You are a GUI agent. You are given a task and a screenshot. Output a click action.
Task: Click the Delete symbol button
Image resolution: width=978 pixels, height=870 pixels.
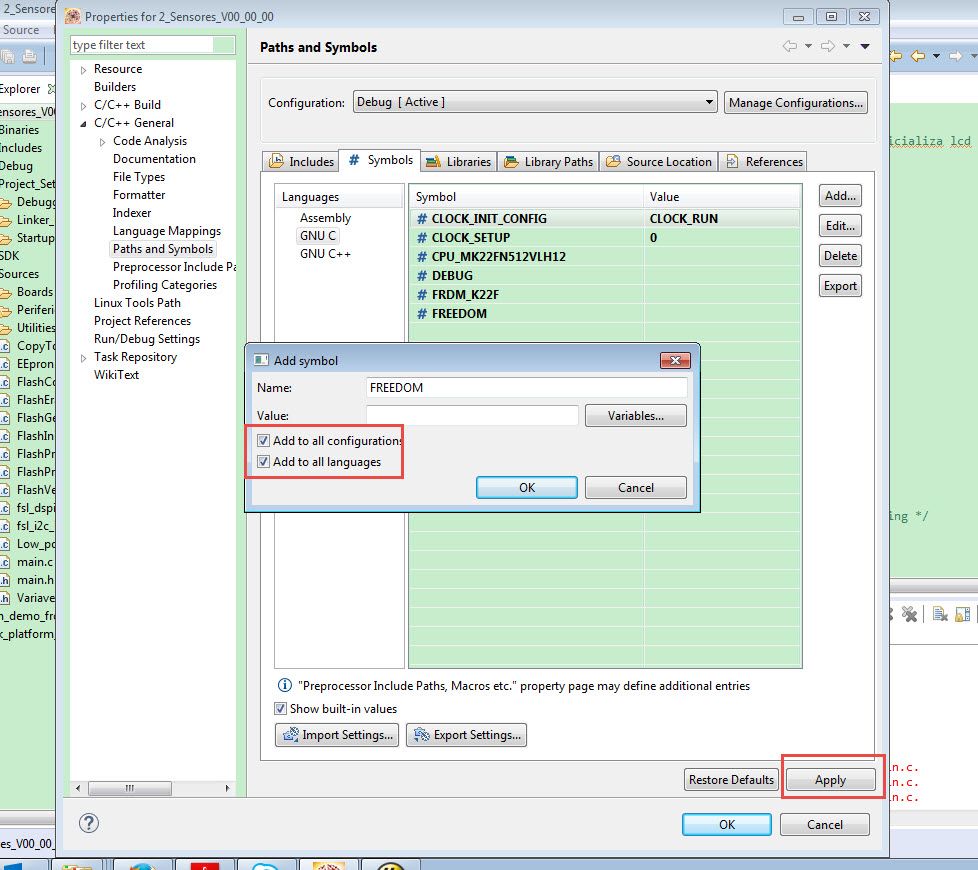[x=840, y=256]
